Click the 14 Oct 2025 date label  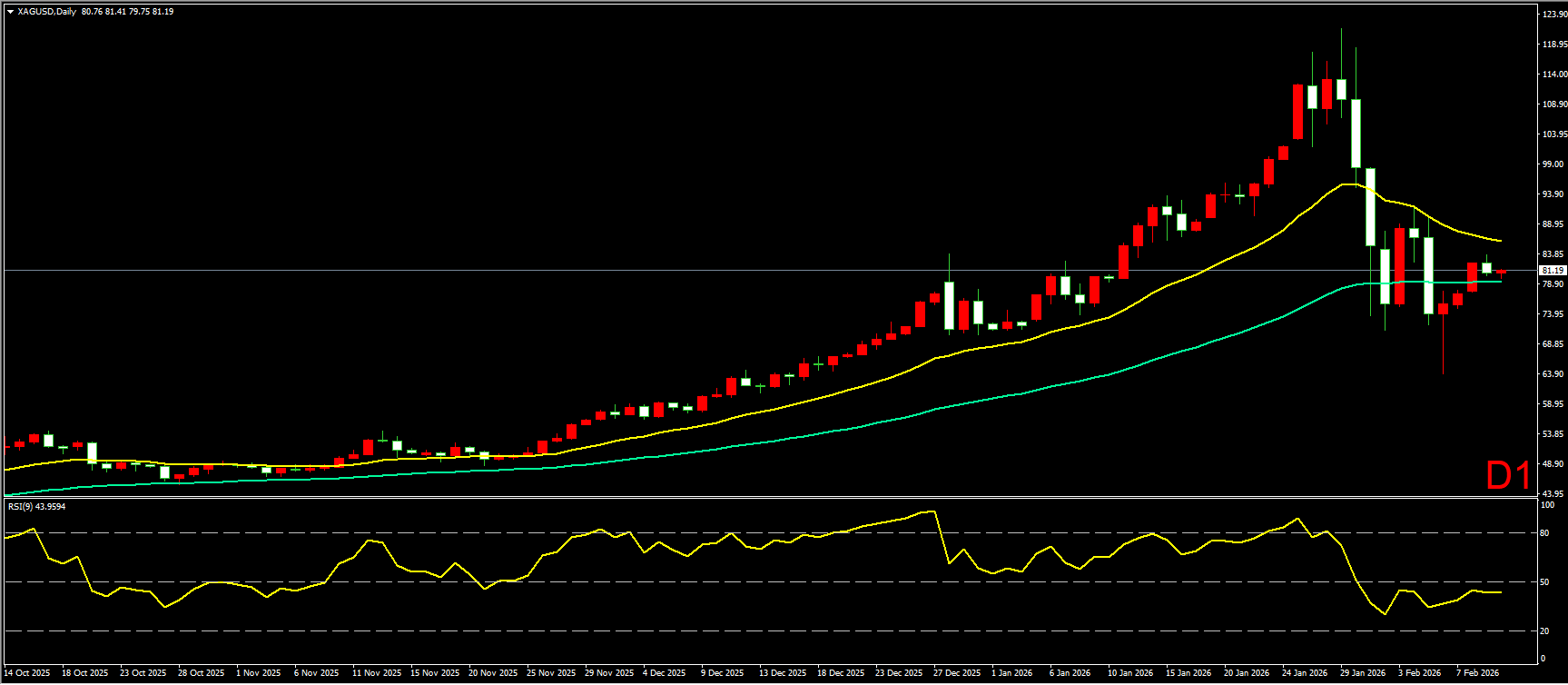[x=27, y=673]
